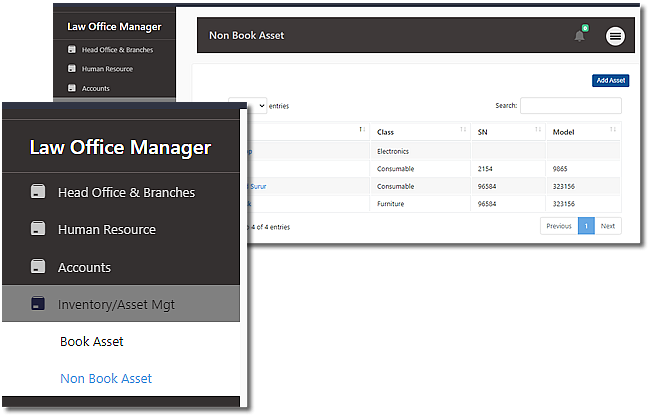Select Non Book Asset in sidebar
650x417 pixels.
point(106,379)
